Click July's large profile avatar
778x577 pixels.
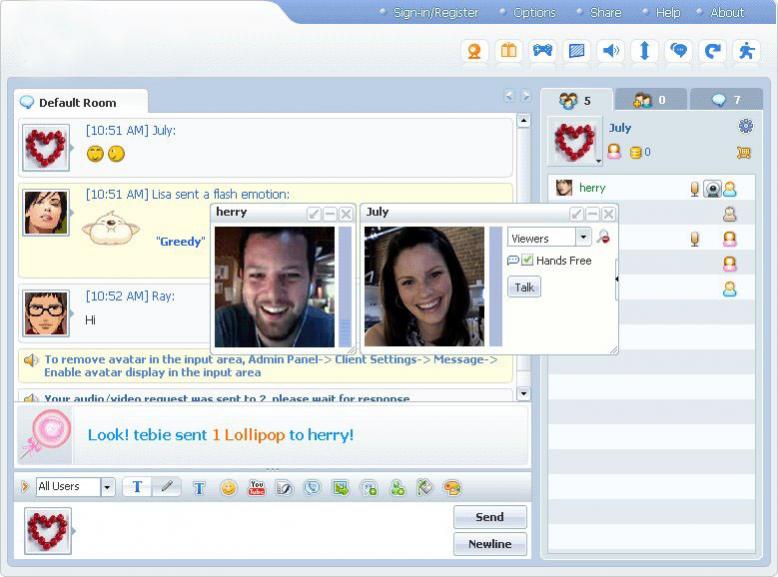[574, 142]
